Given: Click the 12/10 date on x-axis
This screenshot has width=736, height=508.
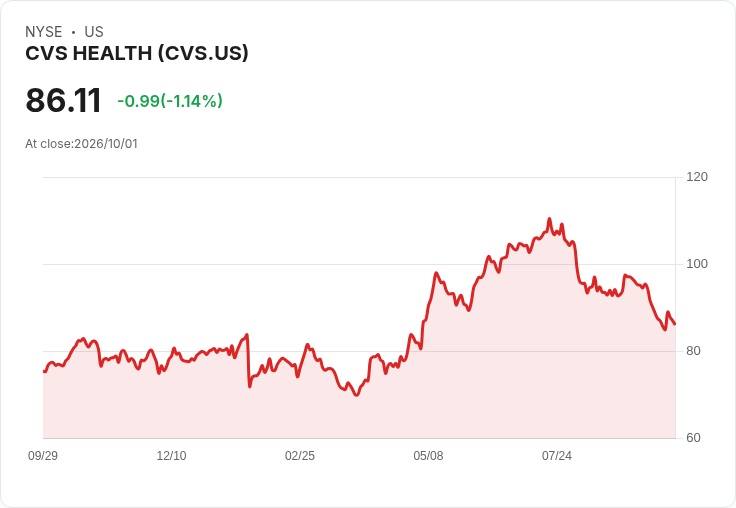Looking at the screenshot, I should click(x=171, y=455).
